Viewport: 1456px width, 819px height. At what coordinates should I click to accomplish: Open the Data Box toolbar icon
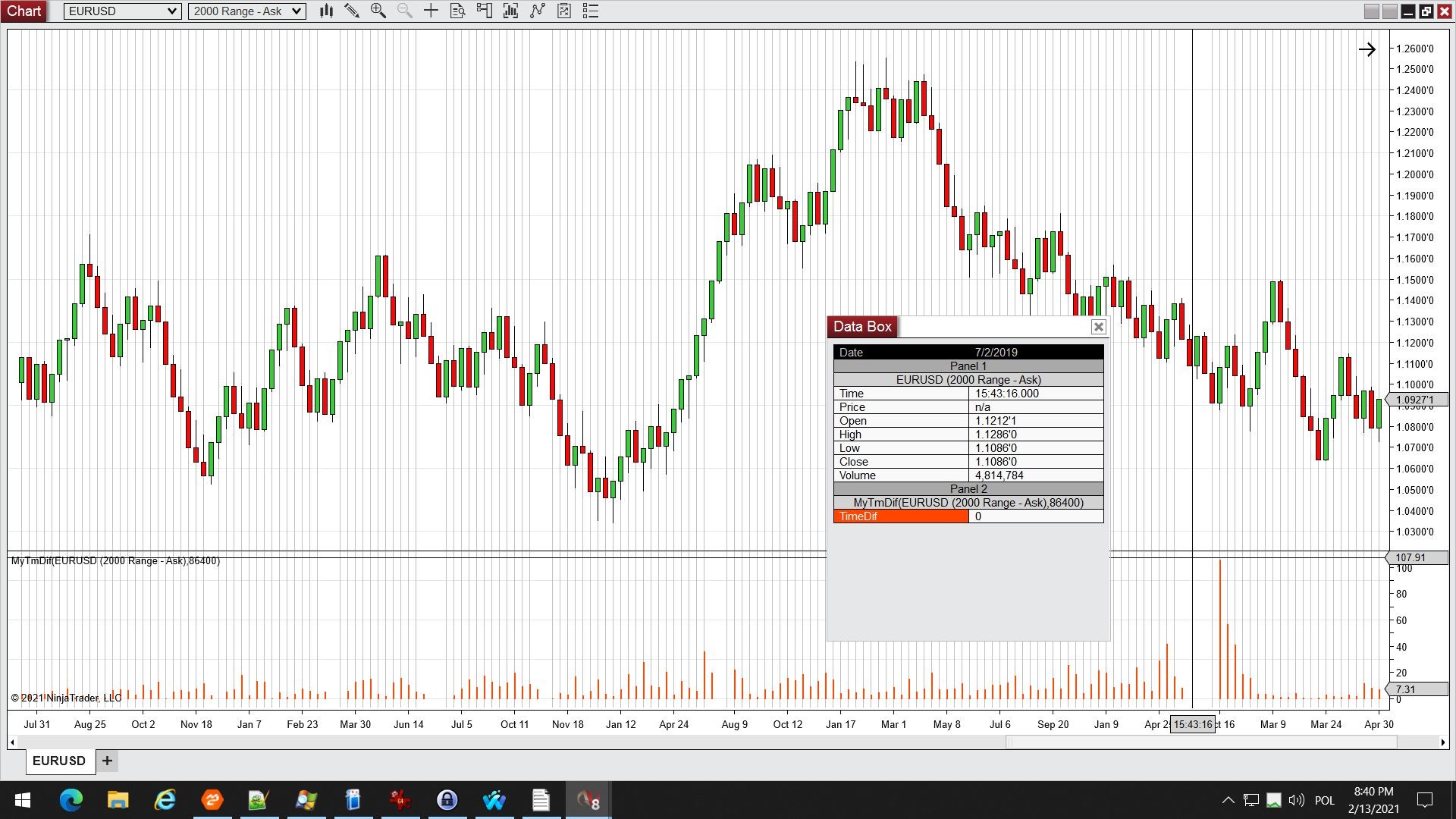coord(457,11)
